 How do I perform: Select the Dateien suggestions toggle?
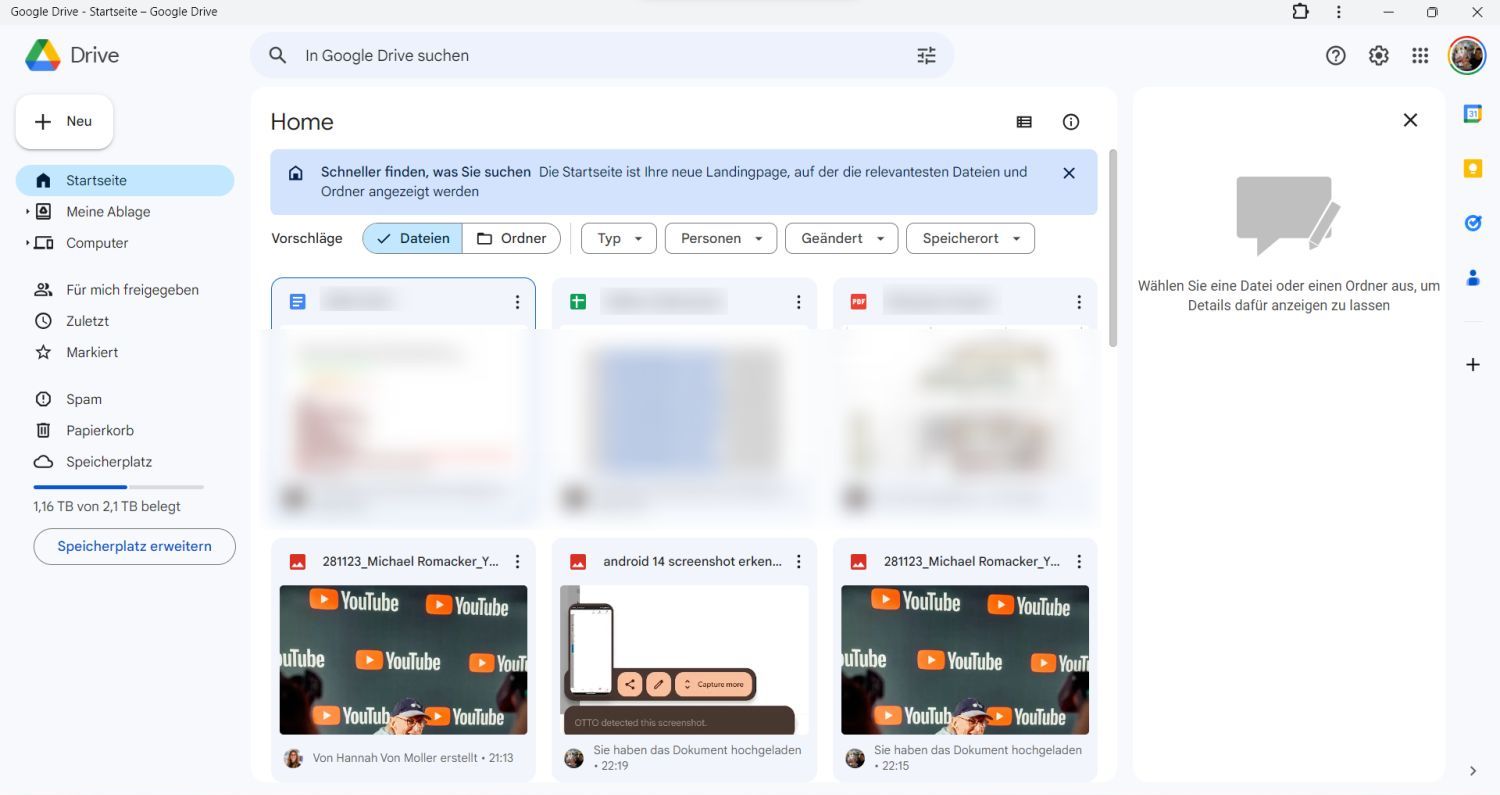(x=413, y=238)
